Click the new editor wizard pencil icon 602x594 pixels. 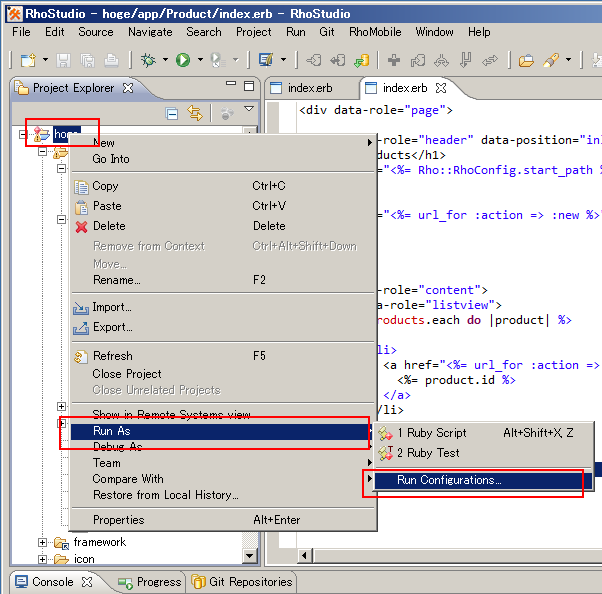pyautogui.click(x=266, y=60)
